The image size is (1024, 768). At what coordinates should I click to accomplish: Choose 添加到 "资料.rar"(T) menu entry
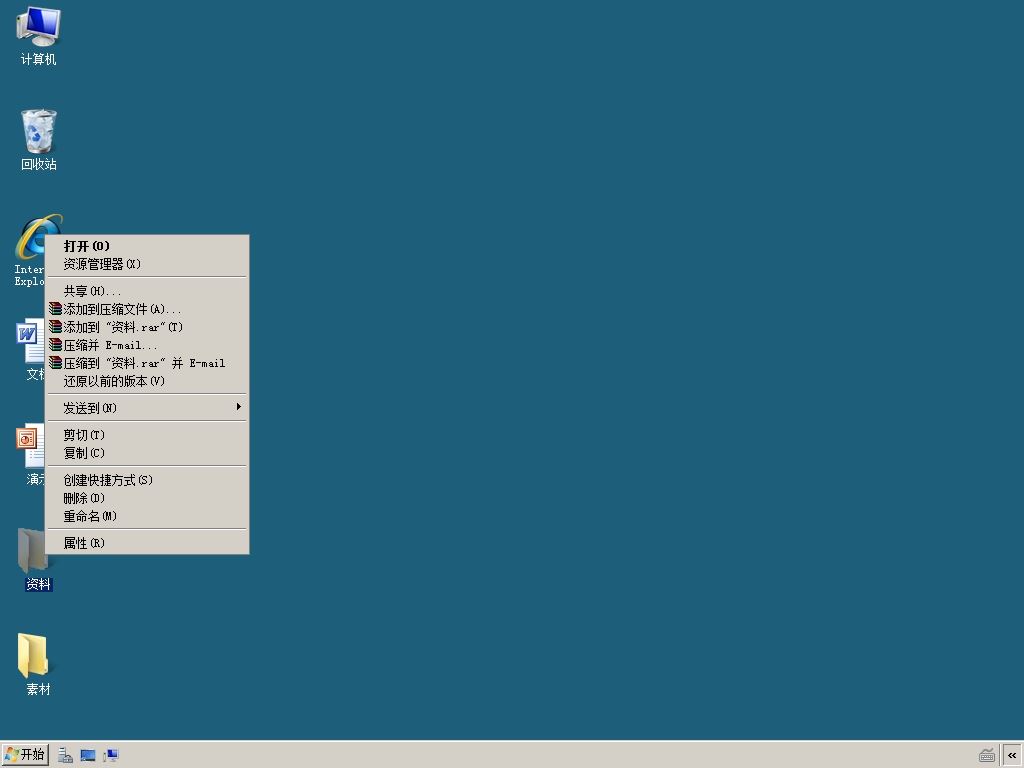click(147, 327)
